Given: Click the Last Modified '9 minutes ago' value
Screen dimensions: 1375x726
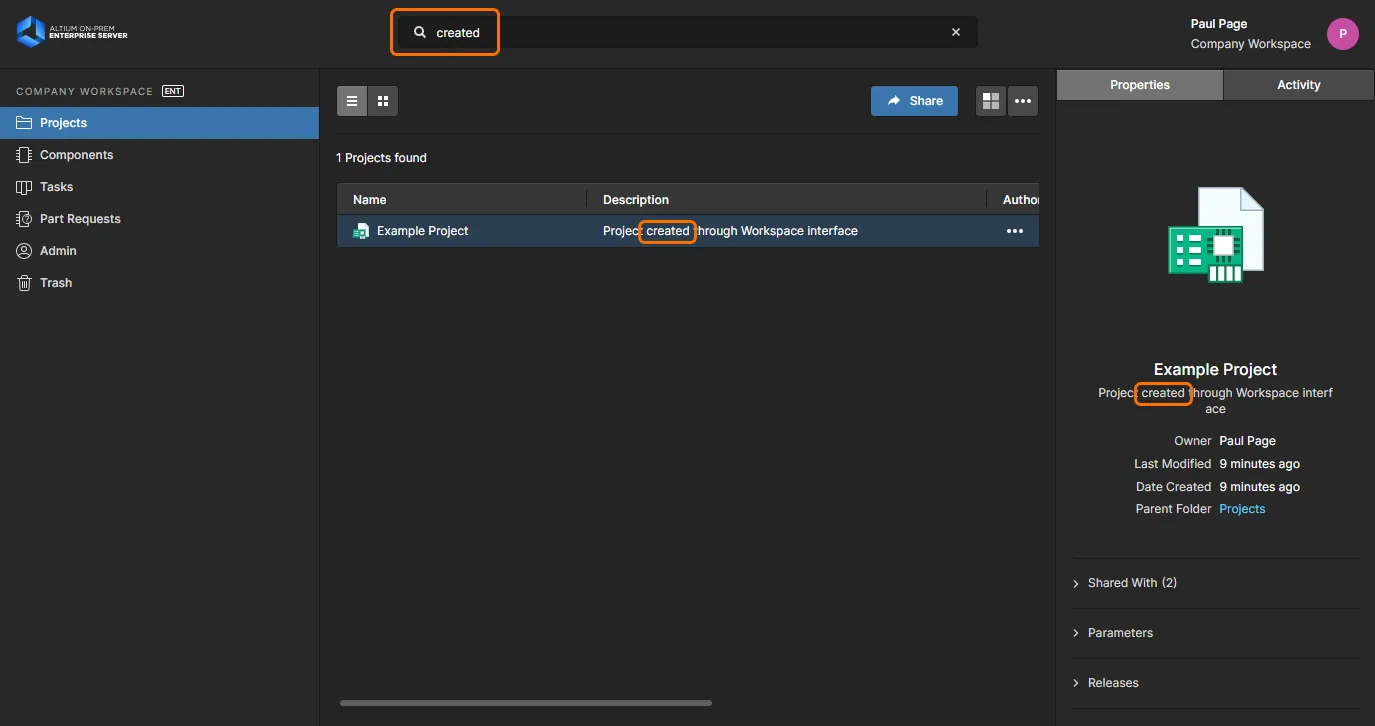Looking at the screenshot, I should [1259, 464].
